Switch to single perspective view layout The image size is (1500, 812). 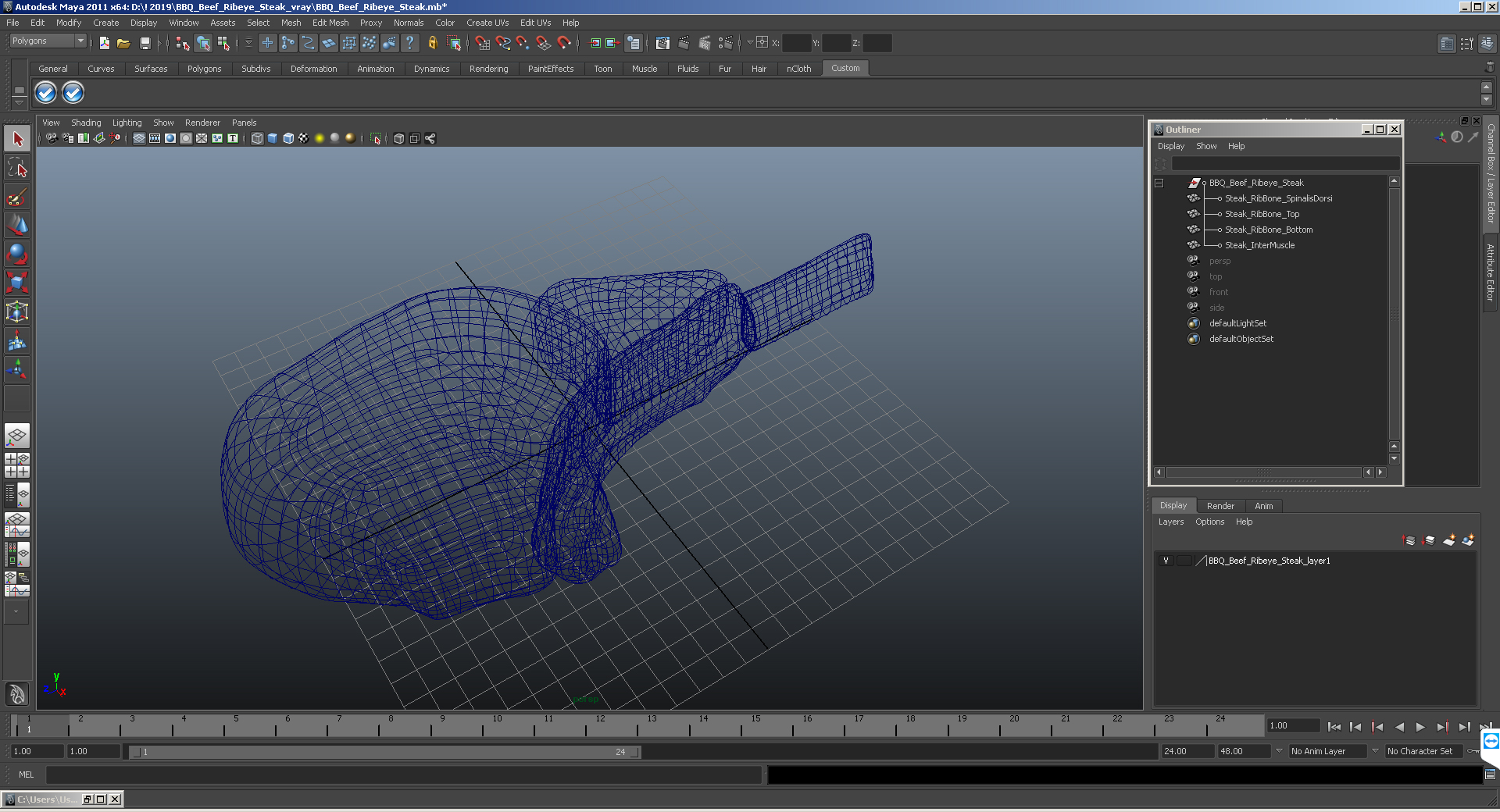click(17, 436)
